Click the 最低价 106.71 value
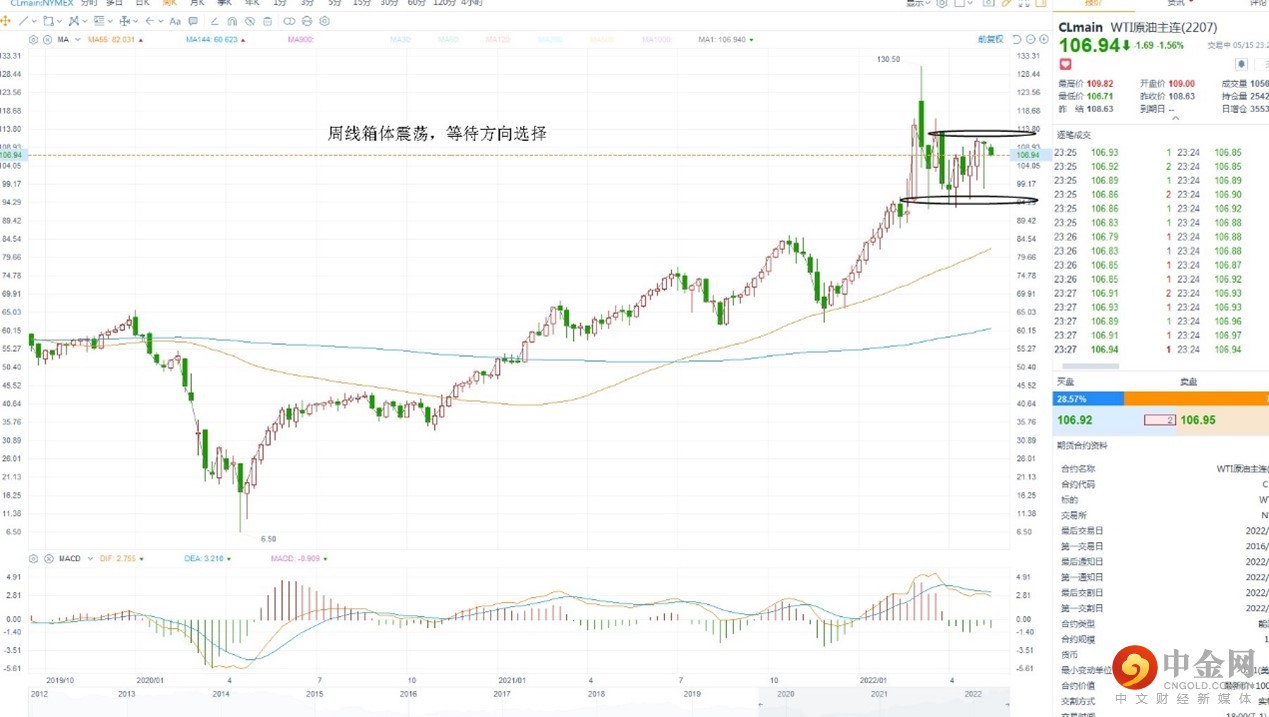The image size is (1269, 717). click(1099, 96)
